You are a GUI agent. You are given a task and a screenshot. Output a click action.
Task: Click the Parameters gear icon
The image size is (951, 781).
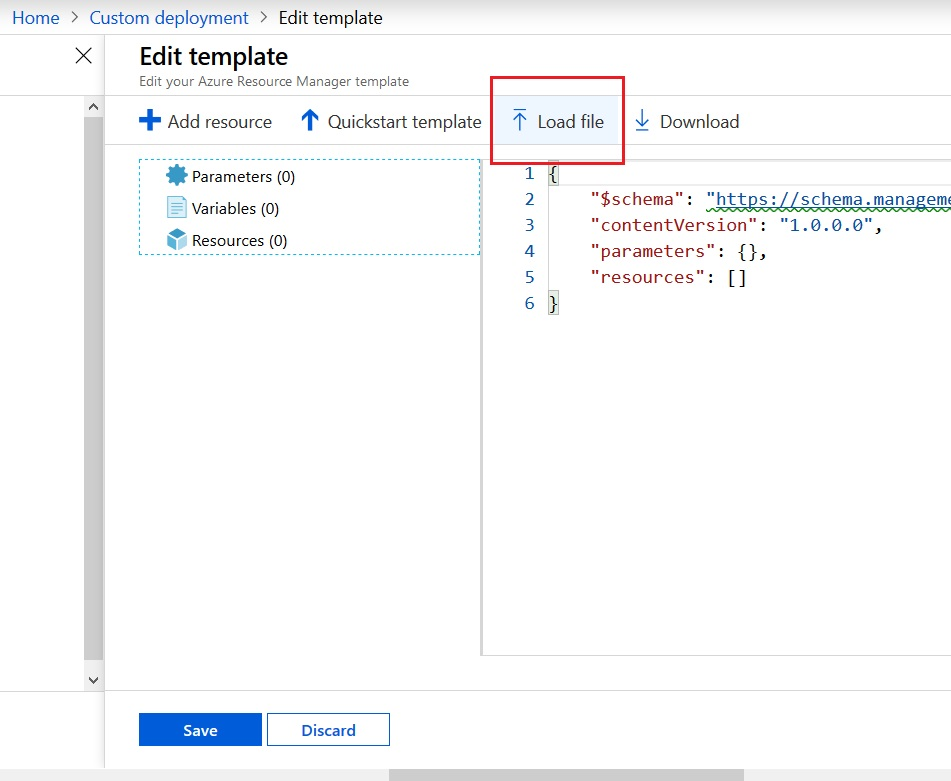point(177,176)
